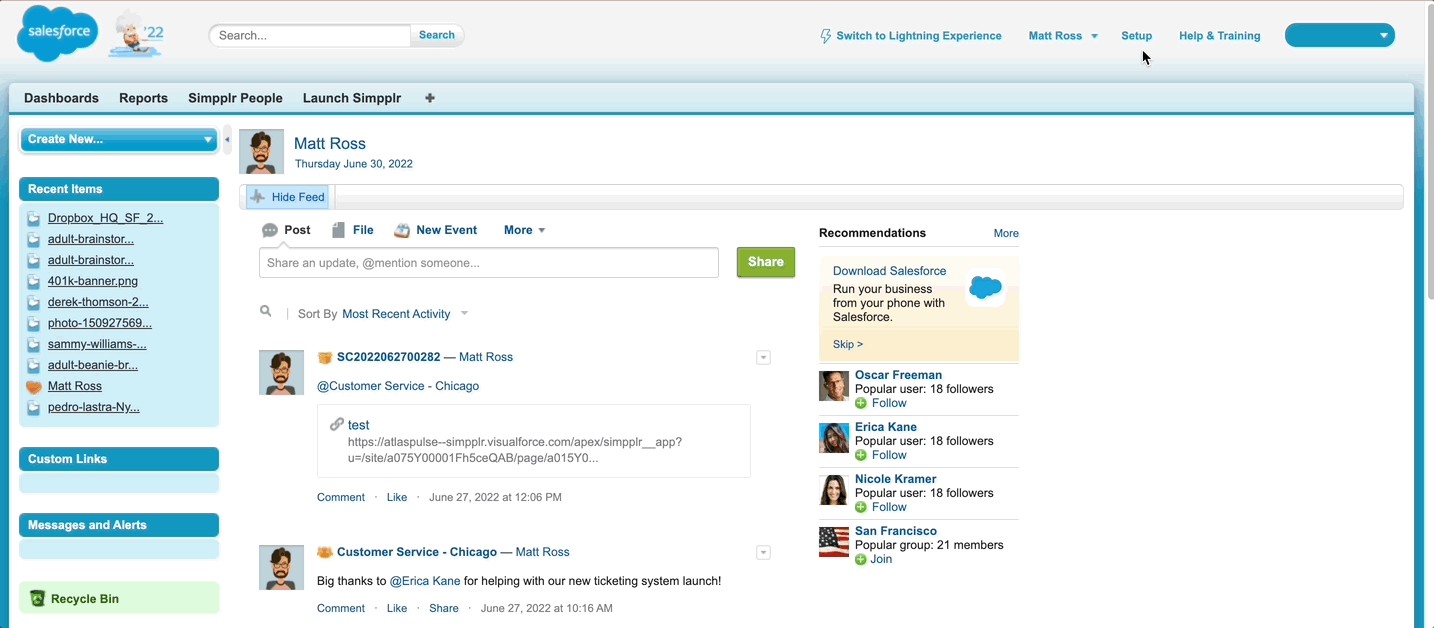Open the Launch Simpplr tab
The height and width of the screenshot is (628, 1434).
(x=352, y=98)
